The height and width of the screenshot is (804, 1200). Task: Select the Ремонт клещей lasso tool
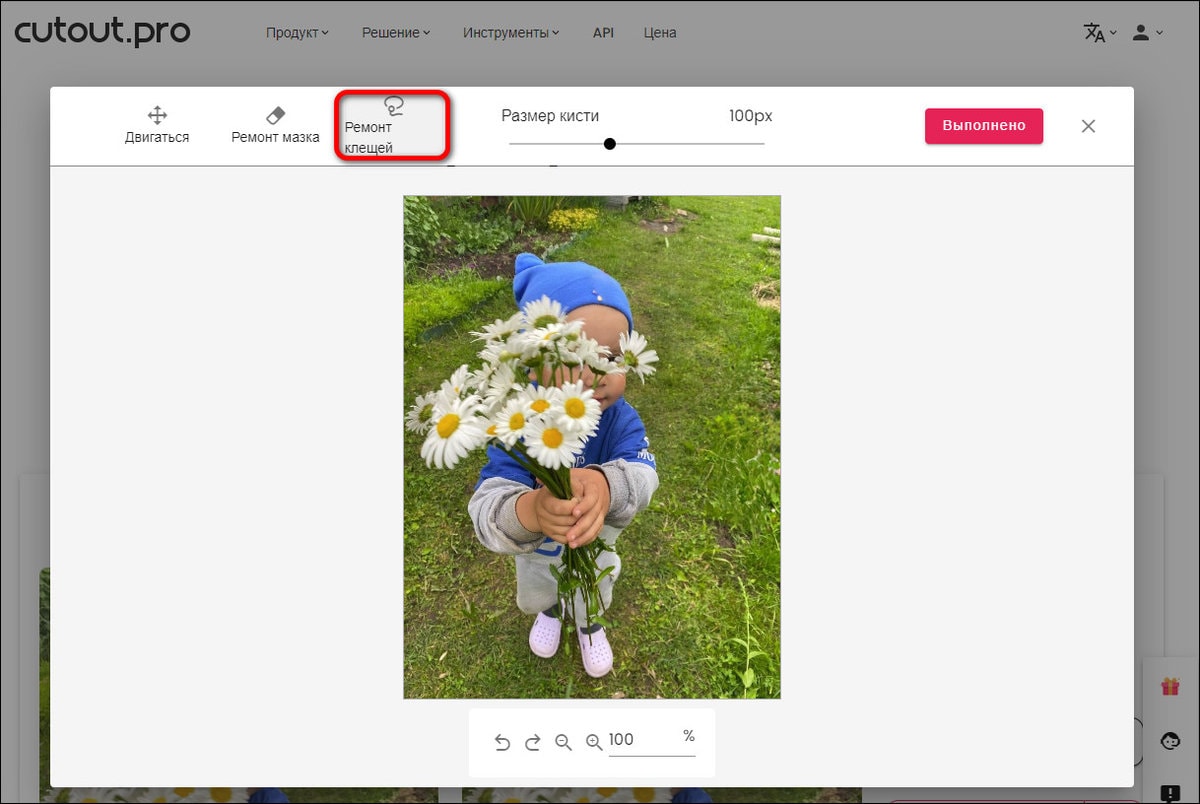coord(392,126)
